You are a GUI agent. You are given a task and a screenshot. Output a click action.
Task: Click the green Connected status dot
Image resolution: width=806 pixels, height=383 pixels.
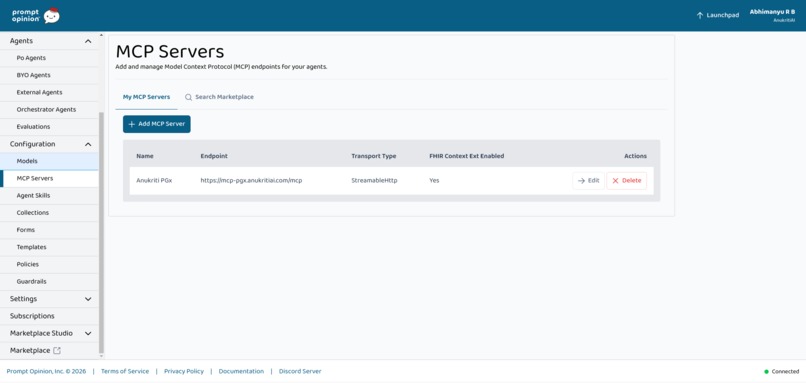pyautogui.click(x=766, y=371)
